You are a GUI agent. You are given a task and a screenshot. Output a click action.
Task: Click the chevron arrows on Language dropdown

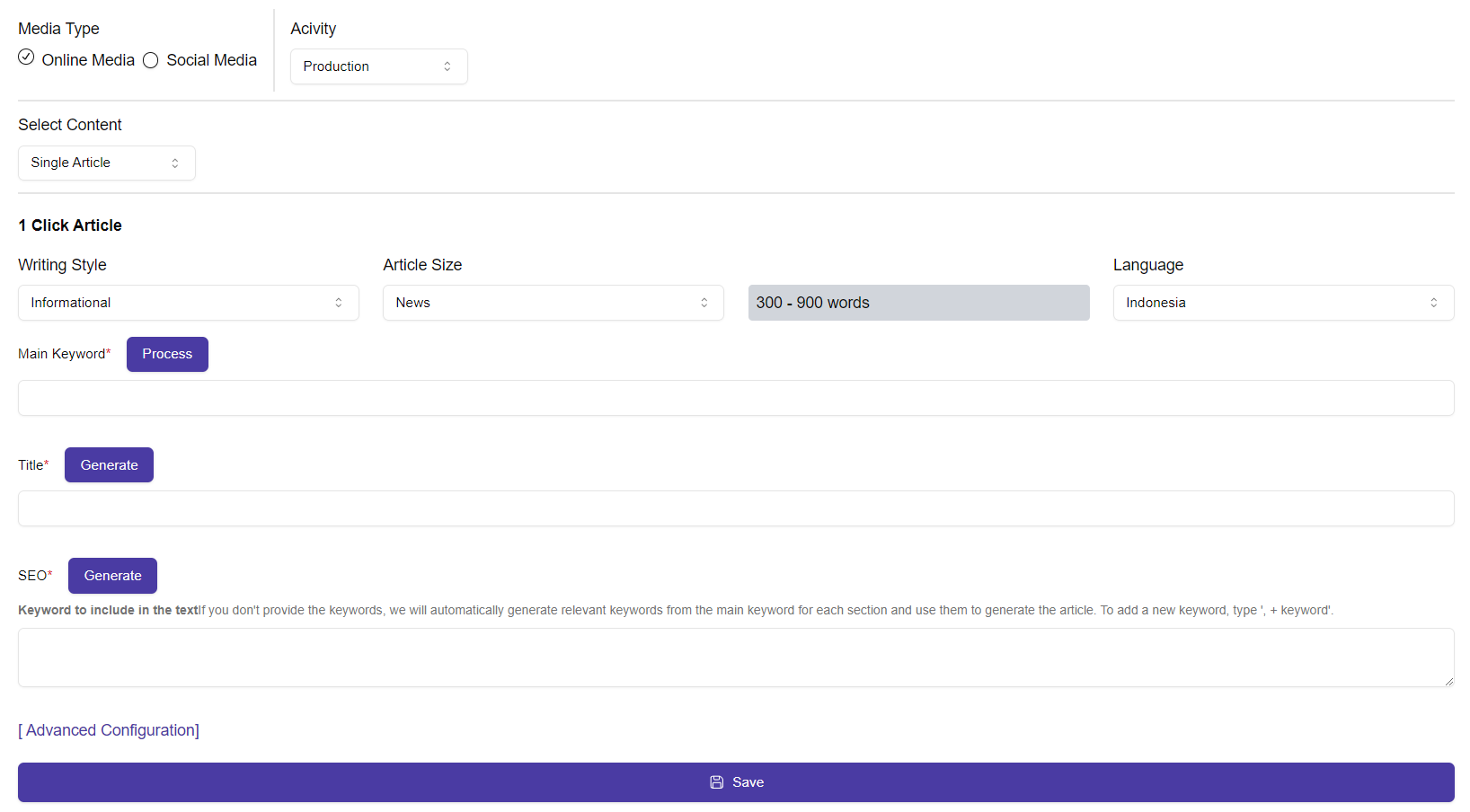coord(1433,303)
